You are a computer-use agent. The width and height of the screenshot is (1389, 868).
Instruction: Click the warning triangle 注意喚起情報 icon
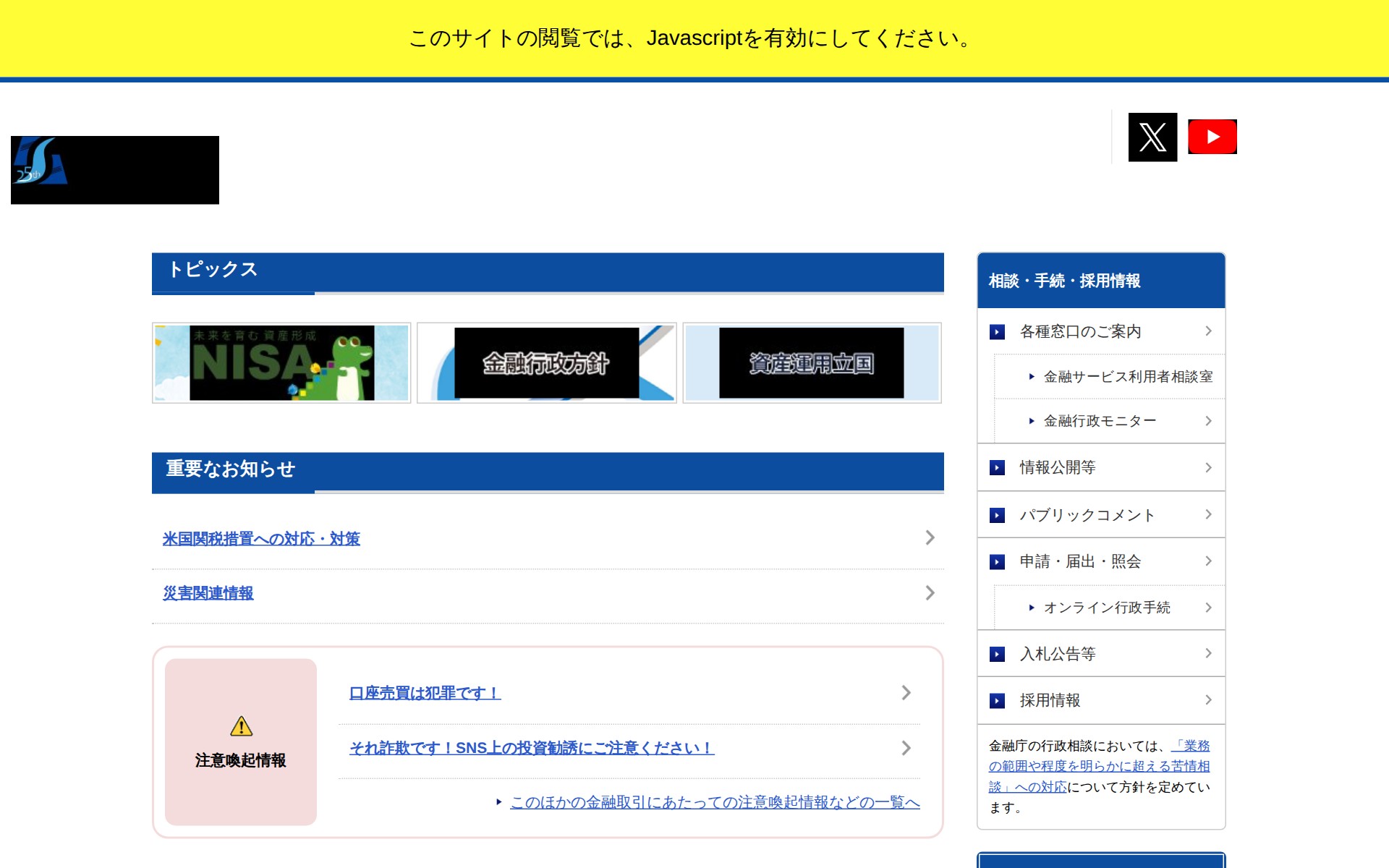(241, 726)
